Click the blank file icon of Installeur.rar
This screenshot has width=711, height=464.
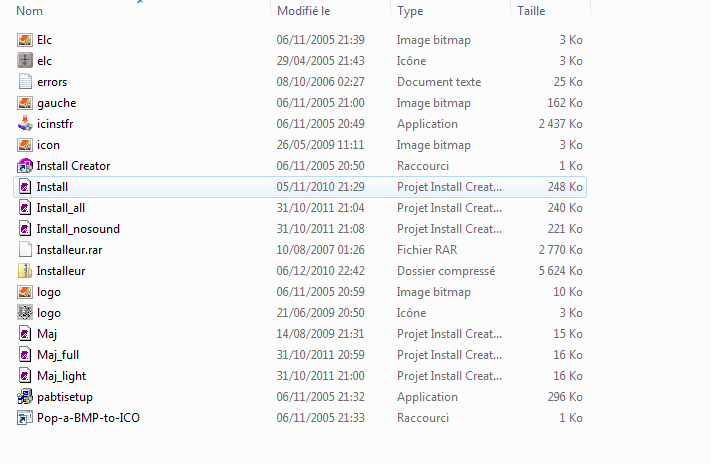click(25, 250)
